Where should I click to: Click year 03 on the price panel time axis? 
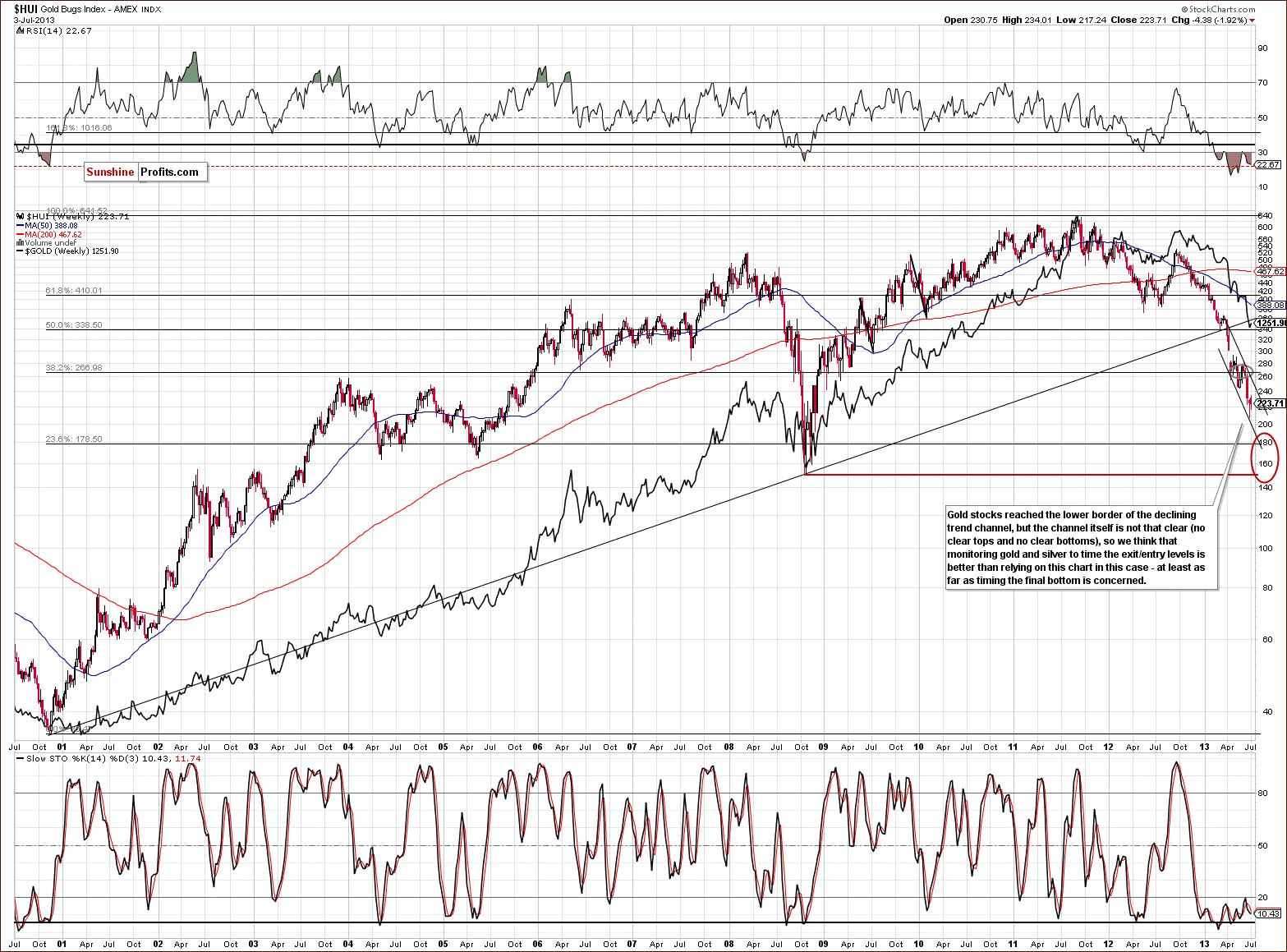coord(253,747)
